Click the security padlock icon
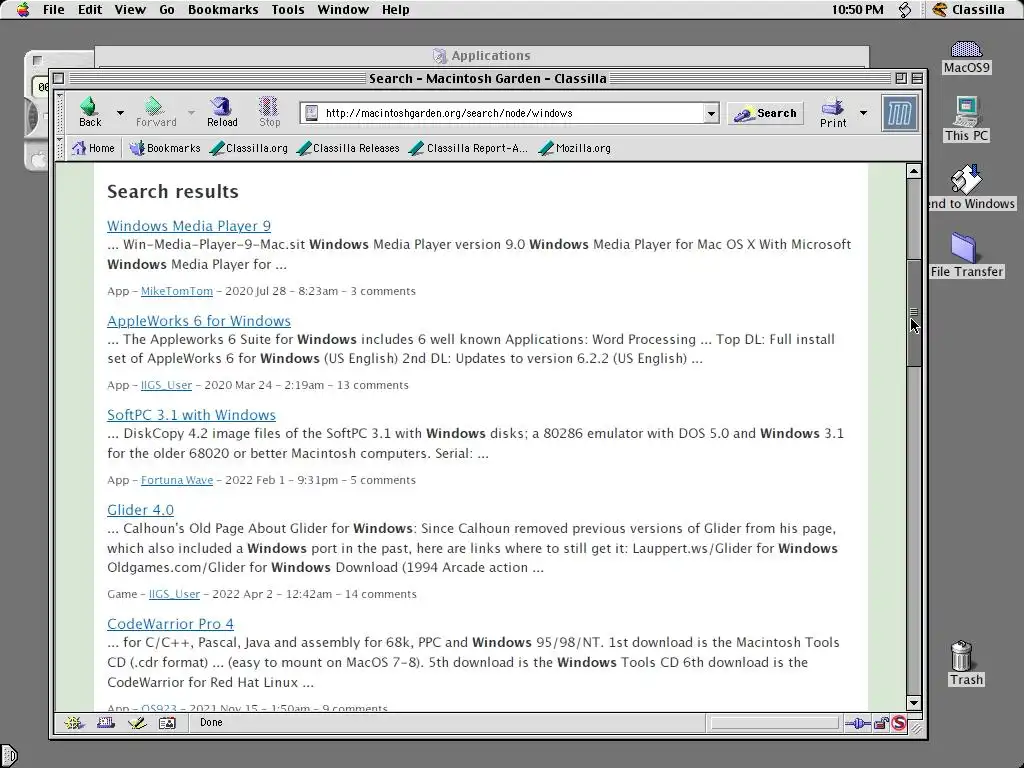The width and height of the screenshot is (1024, 768). (881, 723)
